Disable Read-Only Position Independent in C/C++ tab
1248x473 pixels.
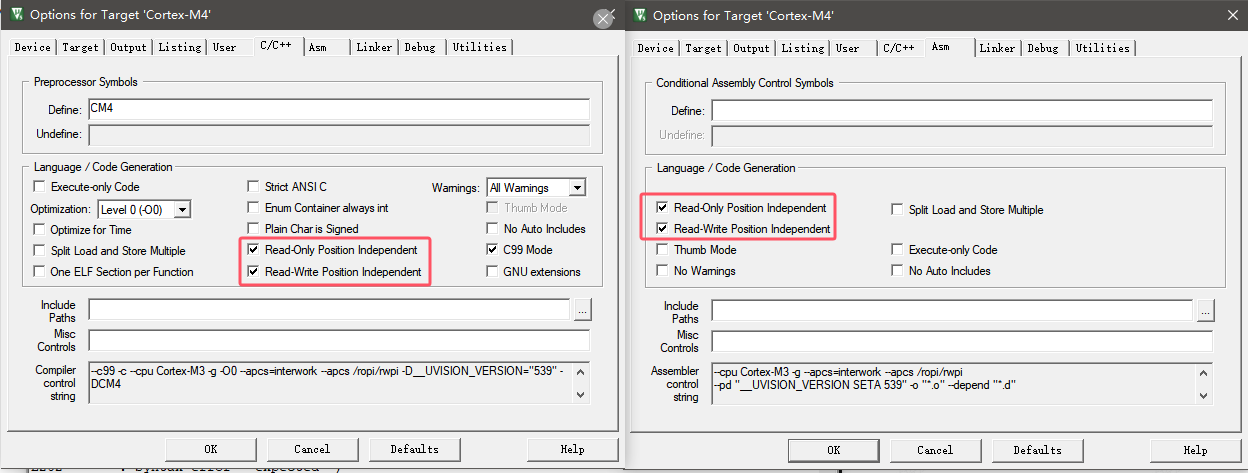[x=254, y=250]
